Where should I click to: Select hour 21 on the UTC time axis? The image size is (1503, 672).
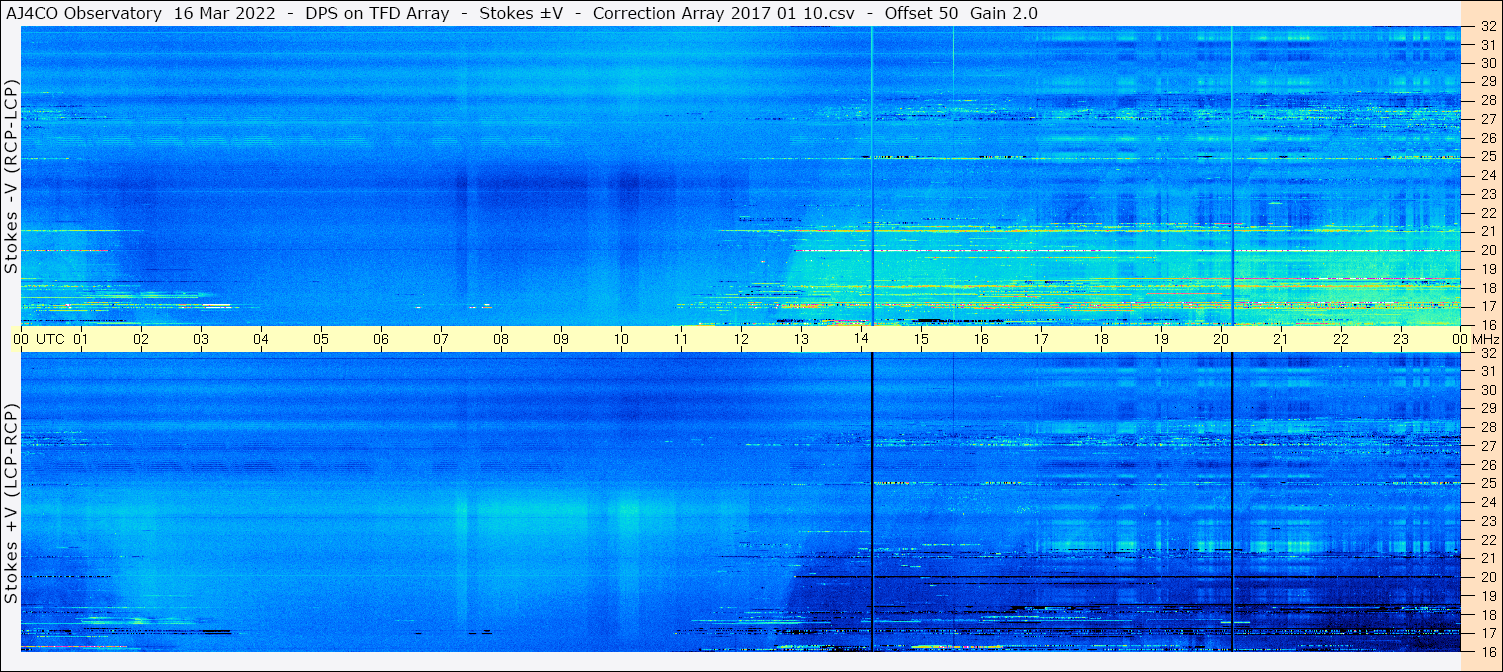[1281, 339]
